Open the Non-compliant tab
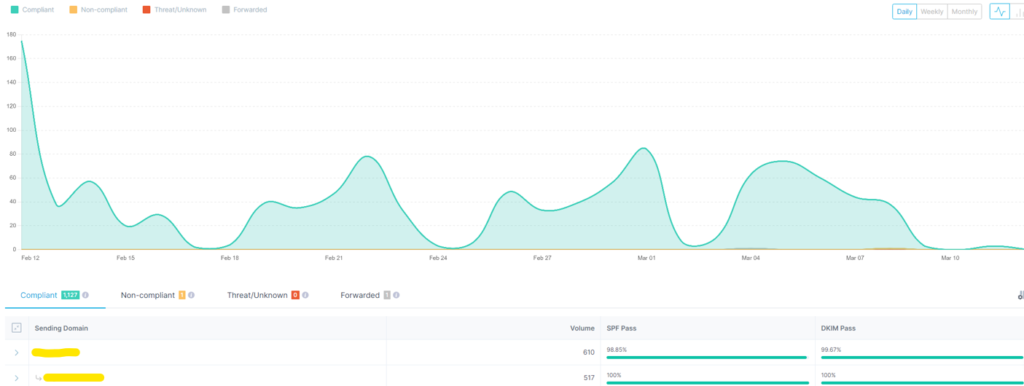This screenshot has height=386, width=1024. pyautogui.click(x=157, y=295)
